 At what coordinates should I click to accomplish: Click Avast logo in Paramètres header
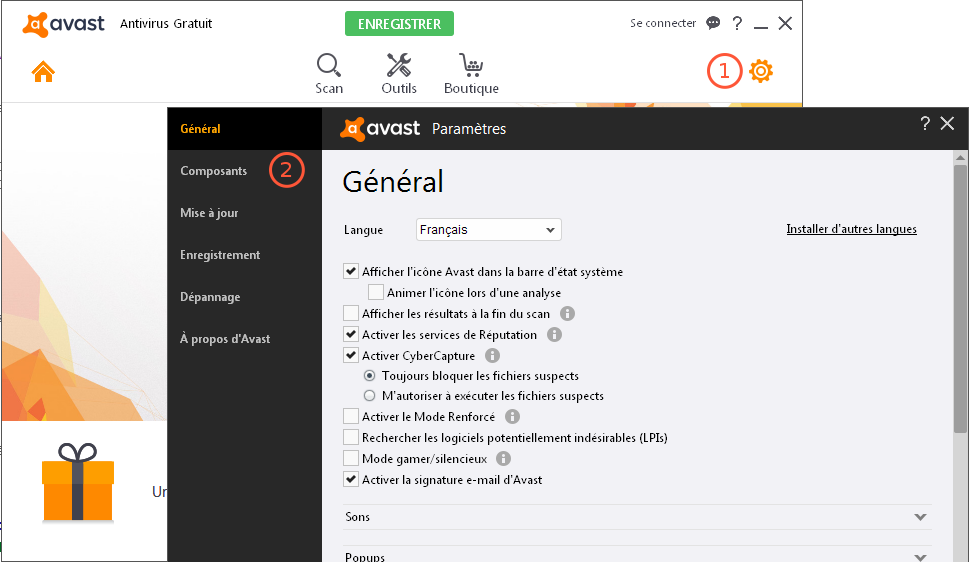tap(380, 129)
